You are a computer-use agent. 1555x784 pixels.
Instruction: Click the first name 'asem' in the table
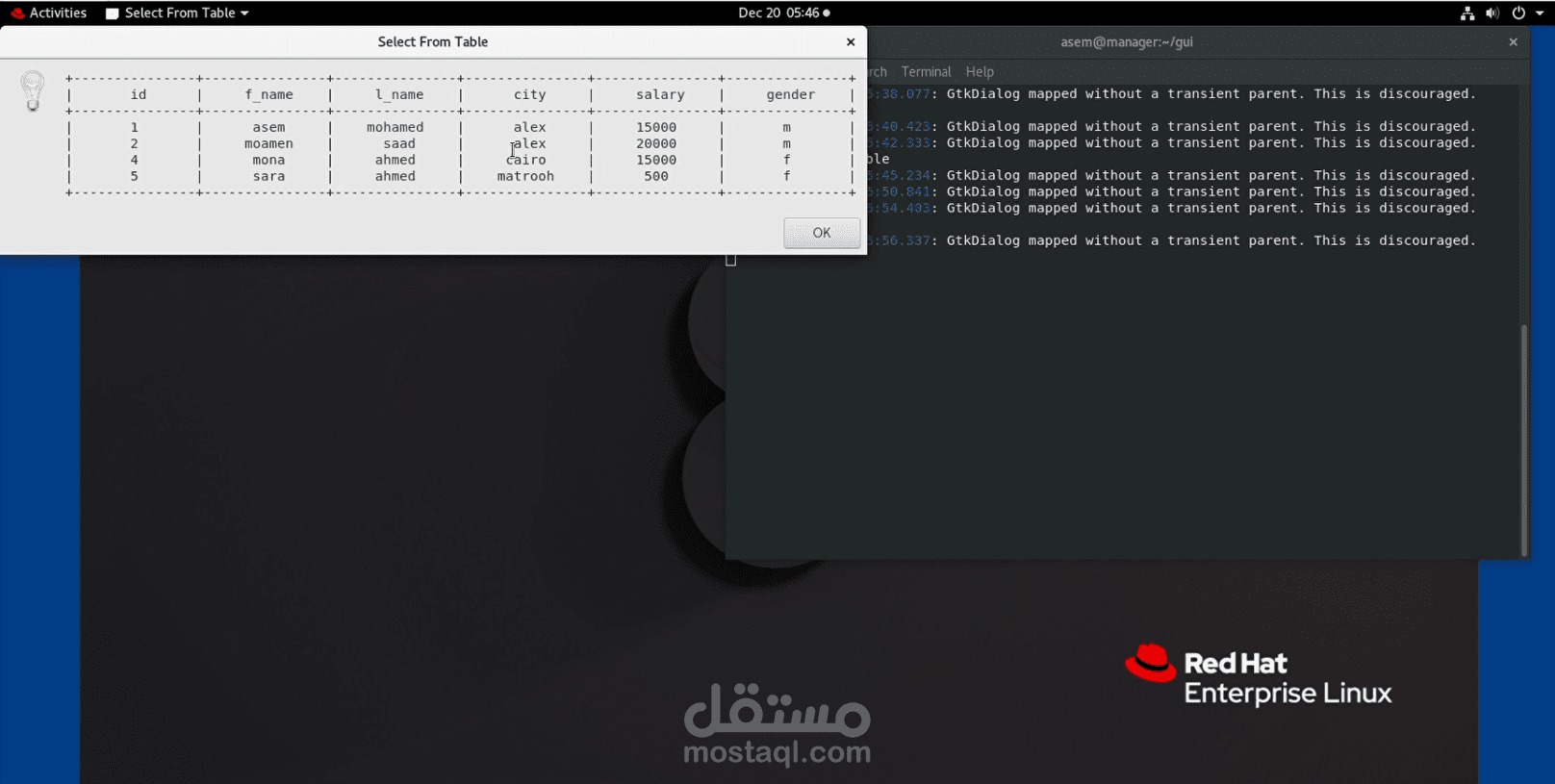[268, 127]
